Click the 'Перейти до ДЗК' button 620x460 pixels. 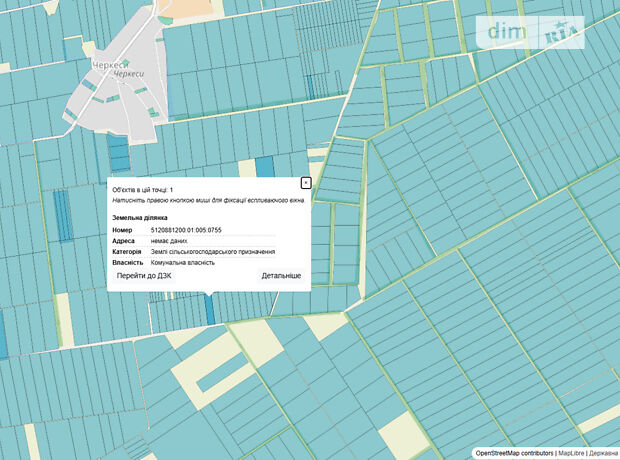pos(146,276)
